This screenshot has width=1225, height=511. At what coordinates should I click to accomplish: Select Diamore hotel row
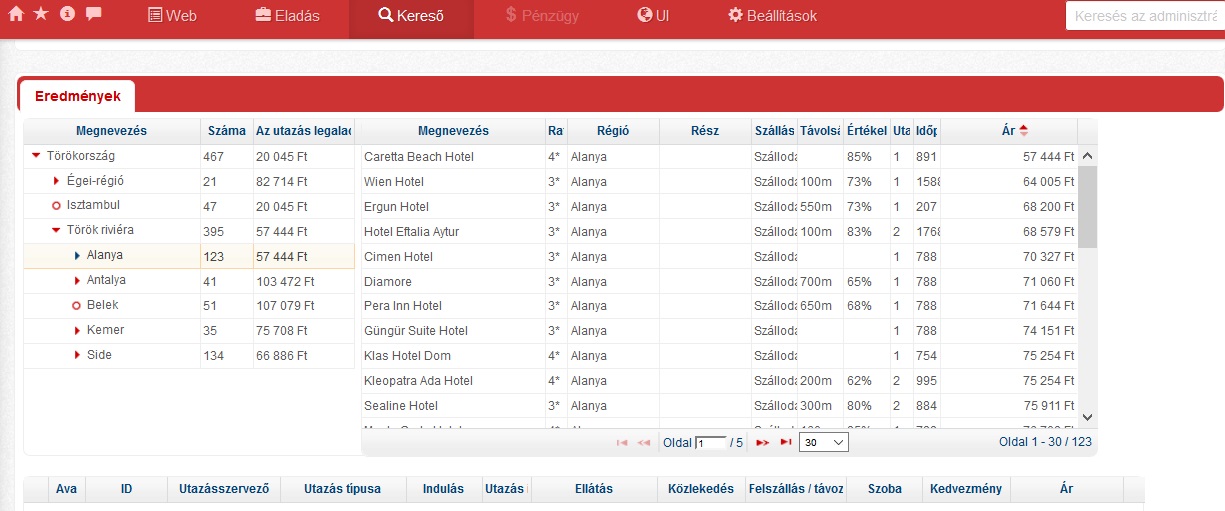(717, 282)
